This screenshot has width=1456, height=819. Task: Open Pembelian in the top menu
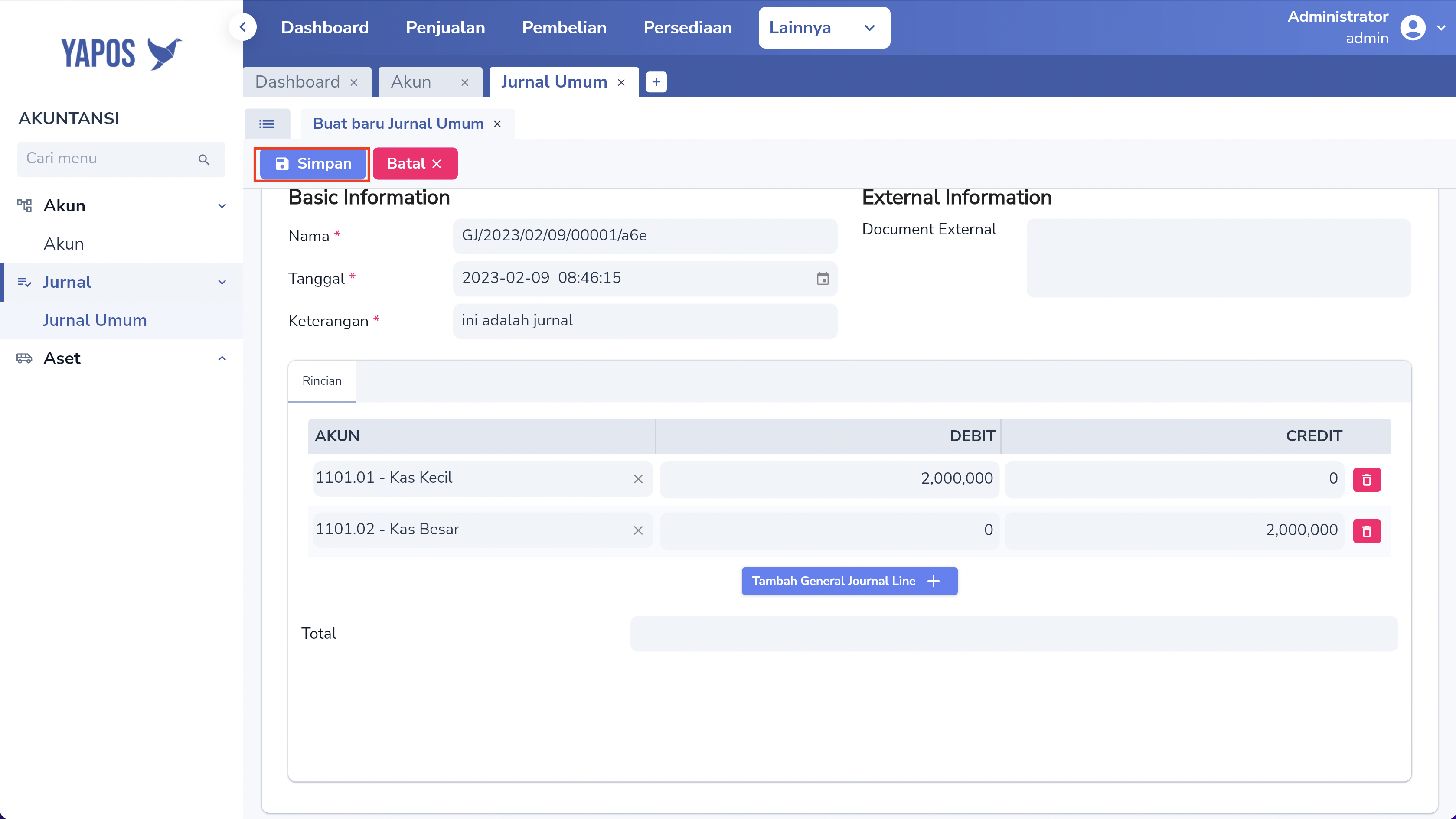pyautogui.click(x=564, y=28)
